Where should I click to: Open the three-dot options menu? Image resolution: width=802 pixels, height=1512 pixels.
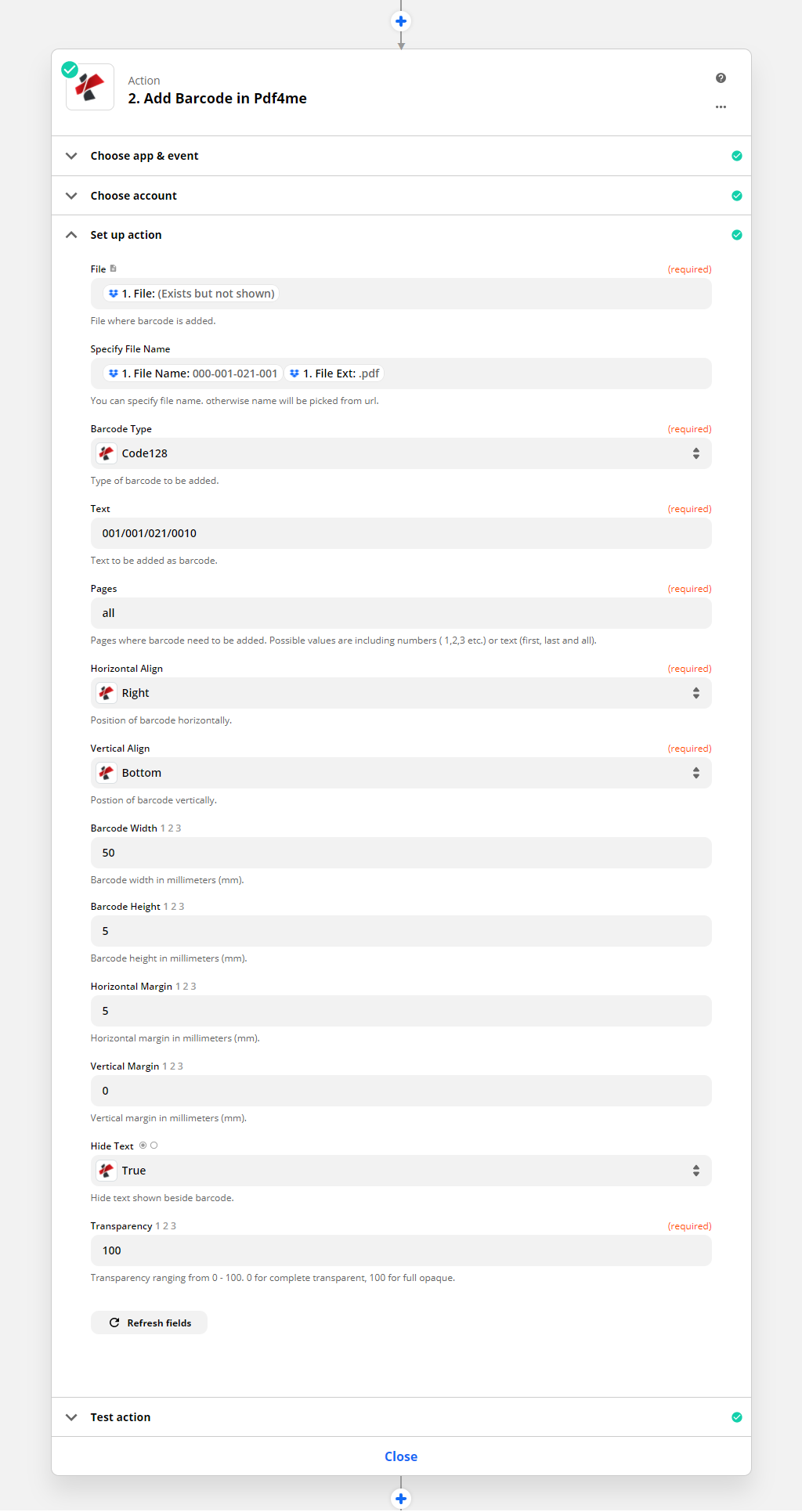(721, 106)
